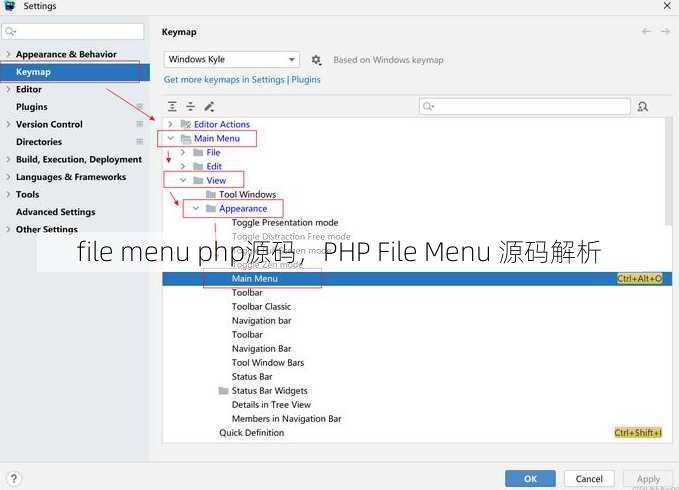Close the Settings dialog window
This screenshot has height=490, width=679.
tap(667, 6)
